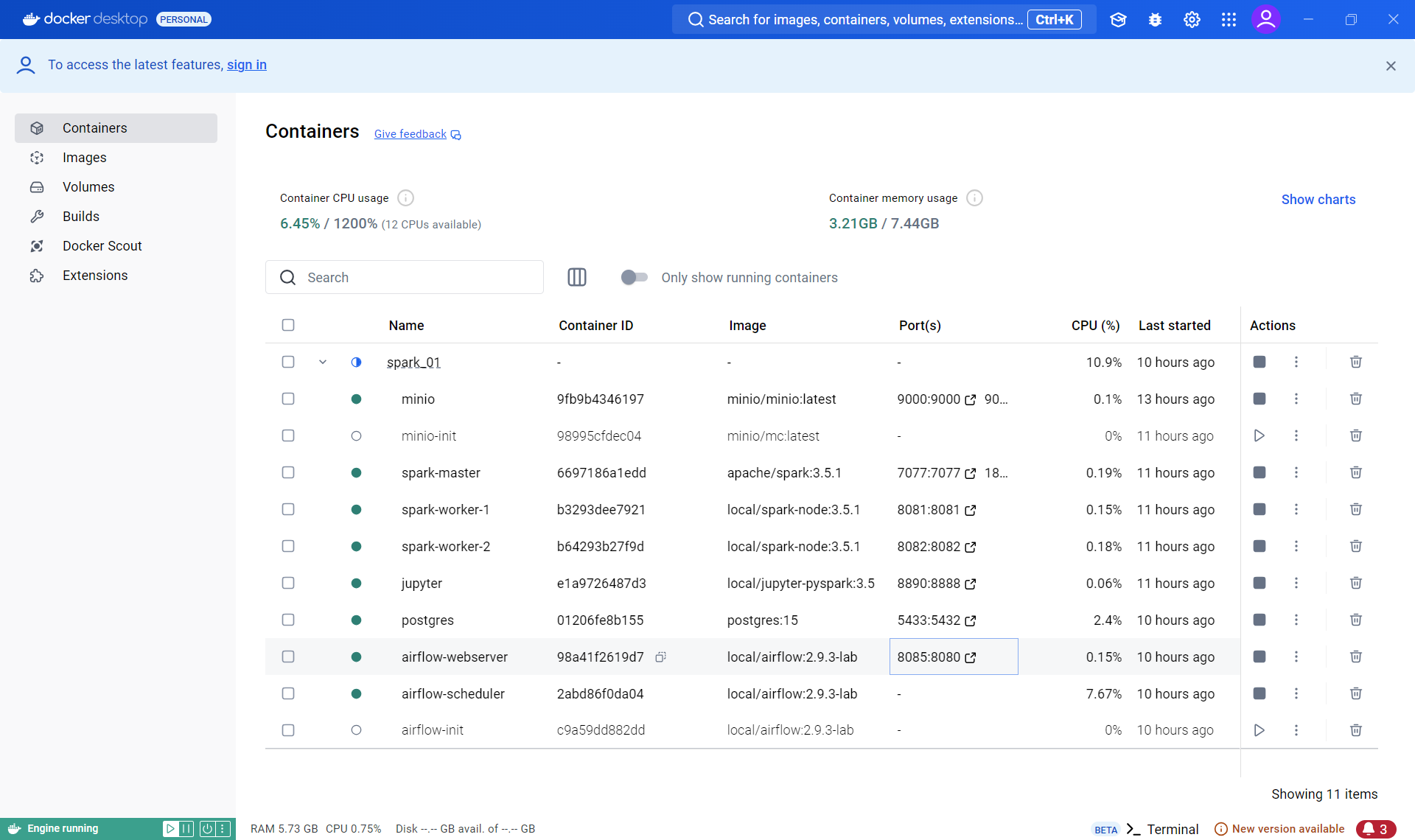Open the engine options menu in status bar
This screenshot has width=1415, height=840.
pos(223,829)
